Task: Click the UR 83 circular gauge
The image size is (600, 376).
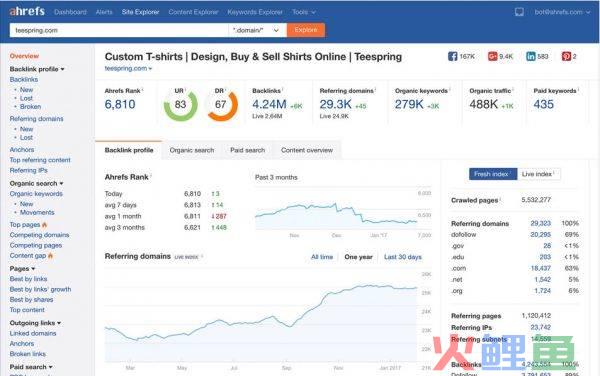Action: click(x=180, y=104)
